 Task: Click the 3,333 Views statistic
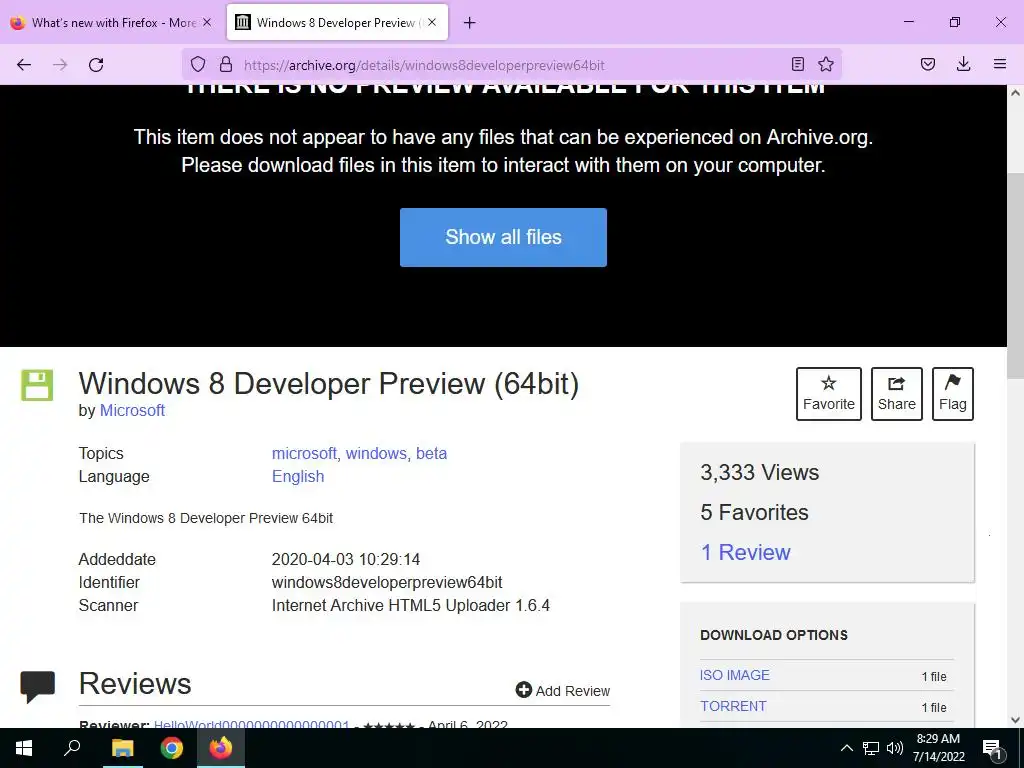point(760,472)
